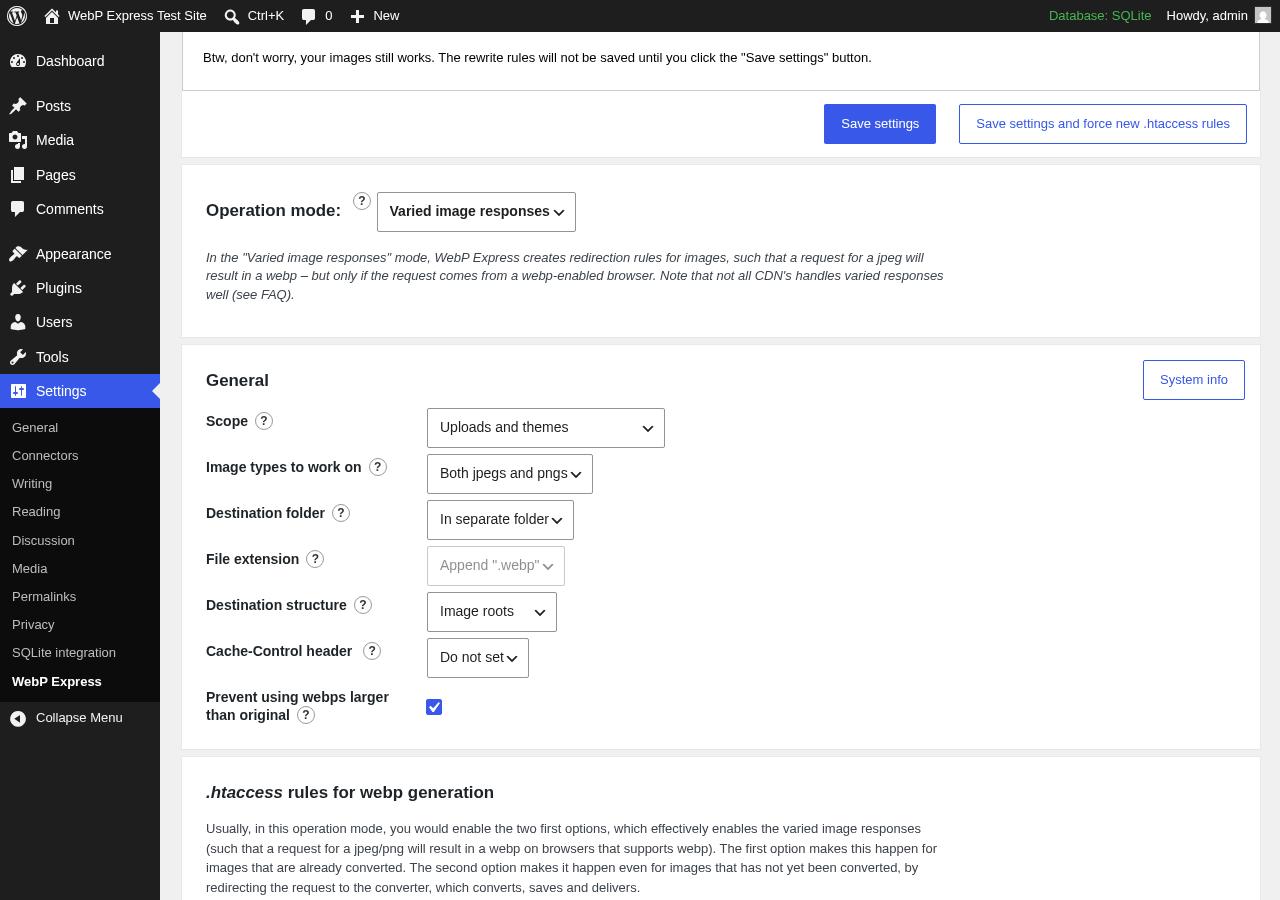Go to Permalinks settings submenu
1280x900 pixels.
coord(44,596)
